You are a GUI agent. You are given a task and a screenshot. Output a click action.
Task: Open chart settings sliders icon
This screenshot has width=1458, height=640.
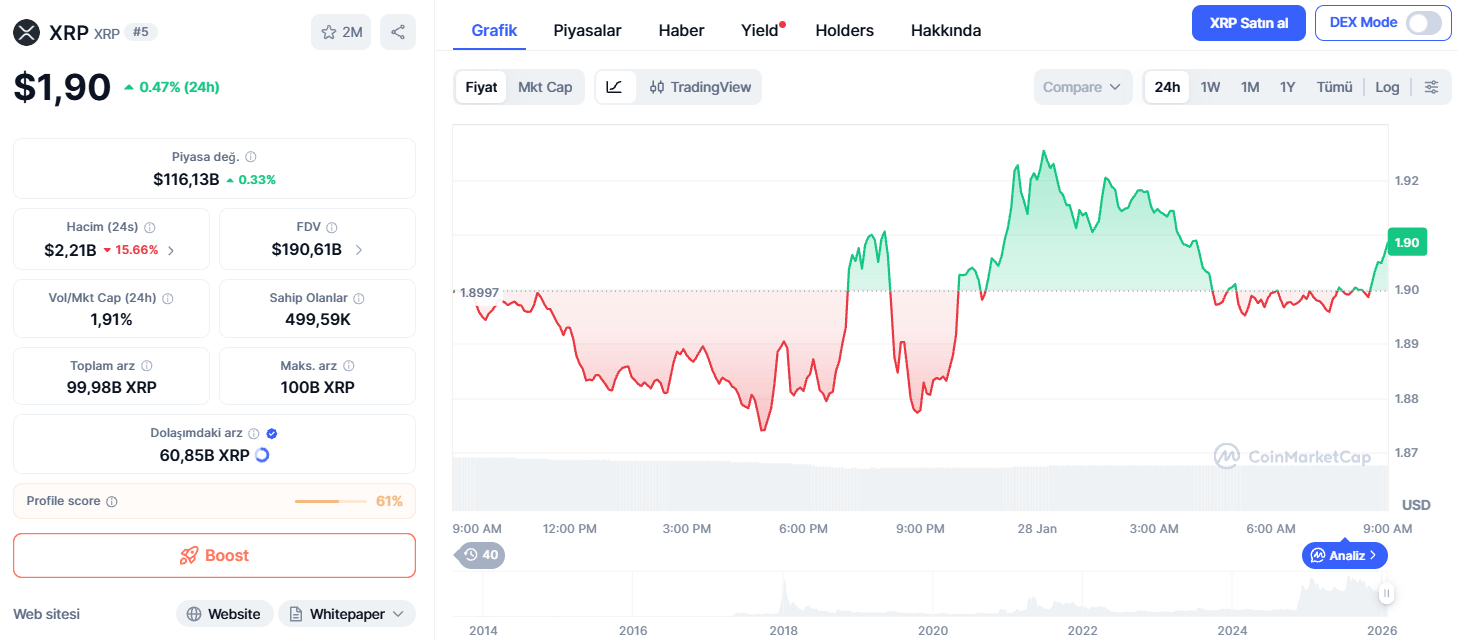coord(1432,87)
